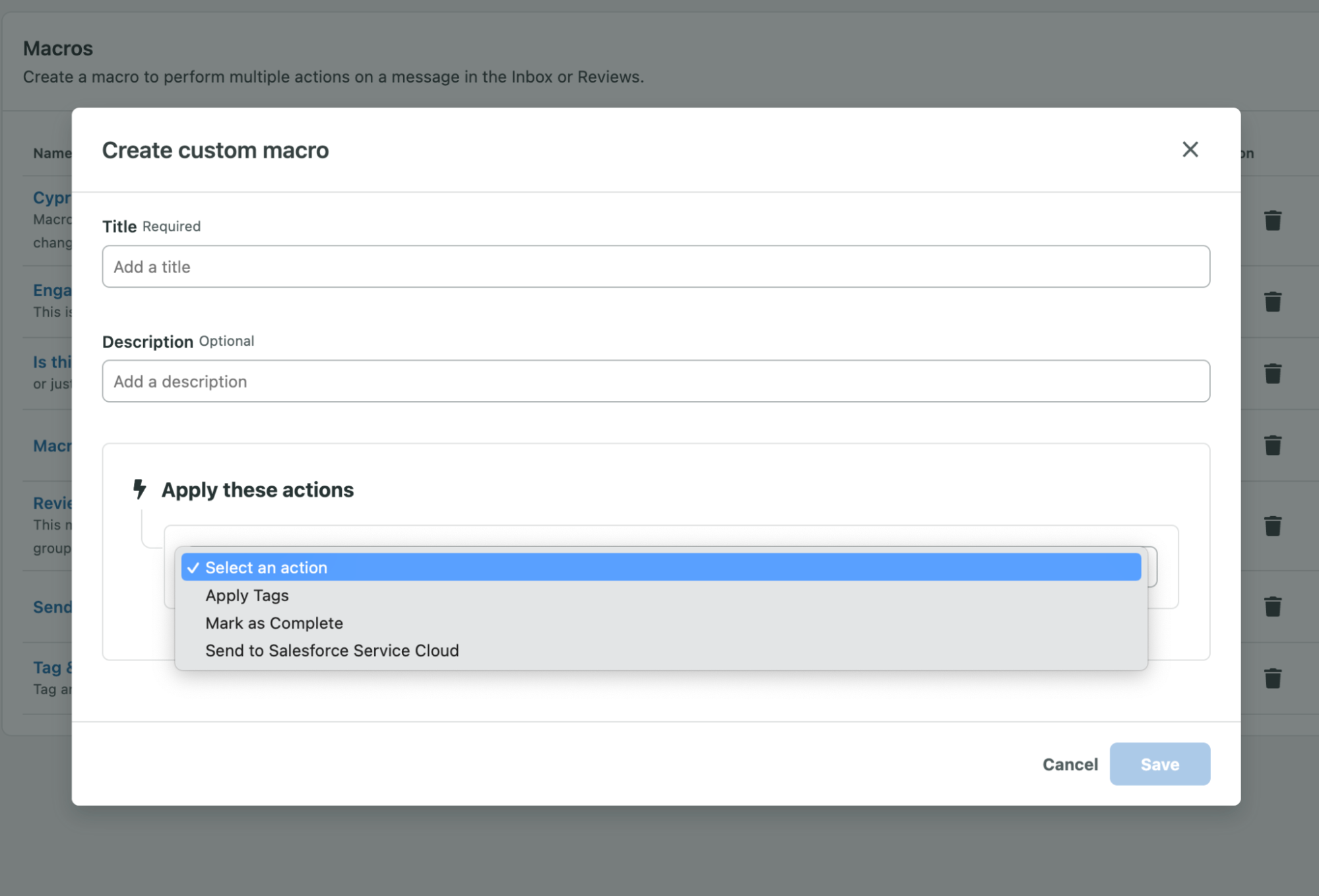Click the Cancel button
This screenshot has width=1319, height=896.
click(1070, 764)
